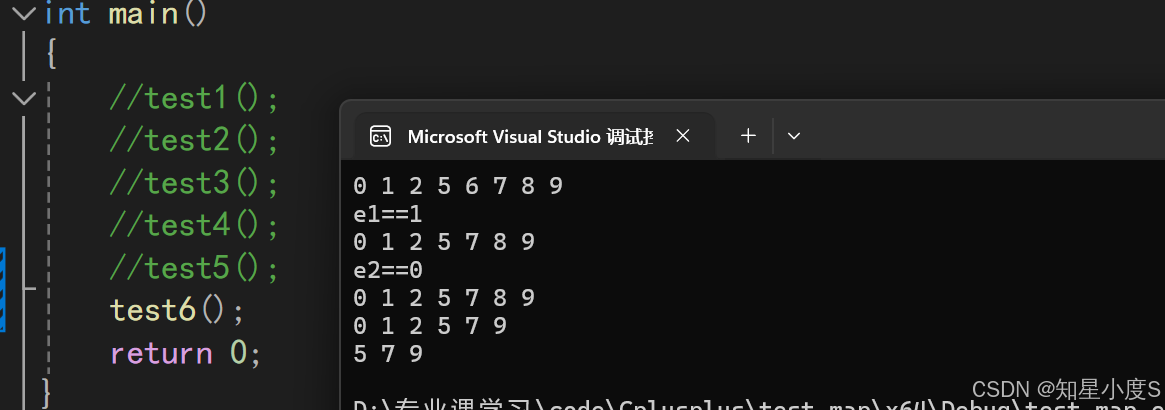Screen dimensions: 1165x410
Task: Click the //test5(); commented line
Action: tap(194, 267)
